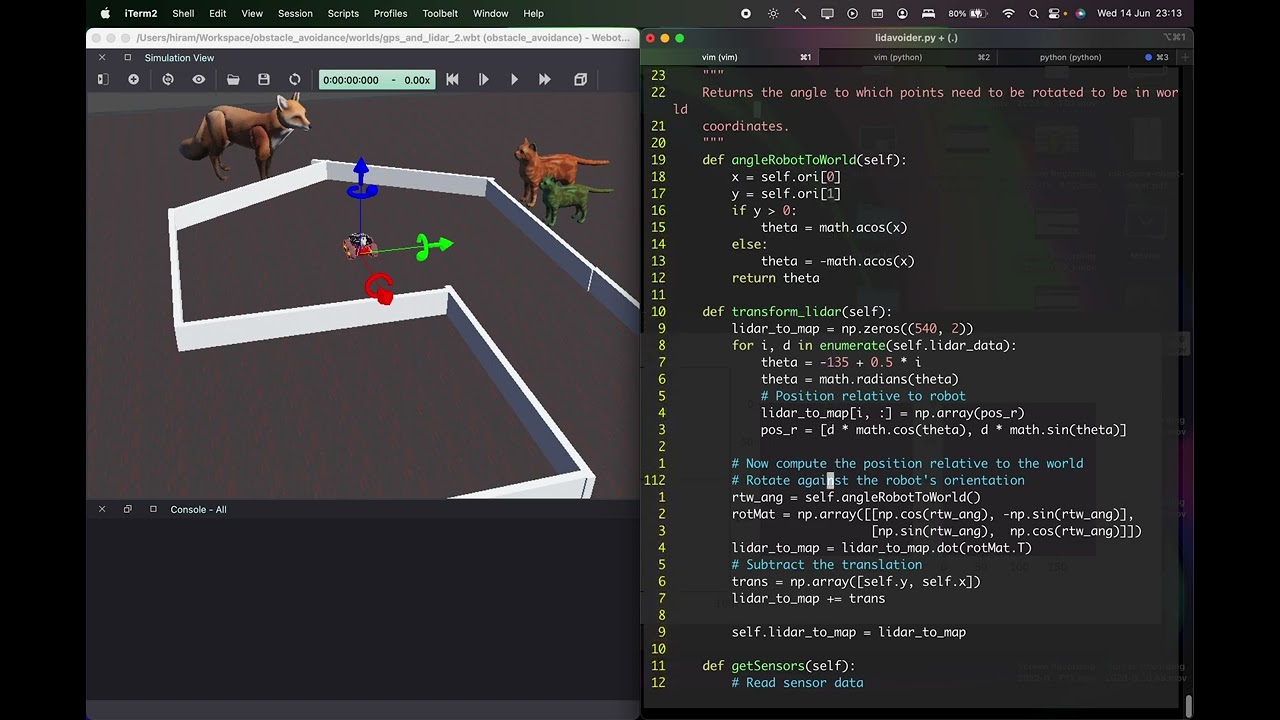Open the brightness sun menu bar icon
This screenshot has height=720, width=1280.
[773, 13]
